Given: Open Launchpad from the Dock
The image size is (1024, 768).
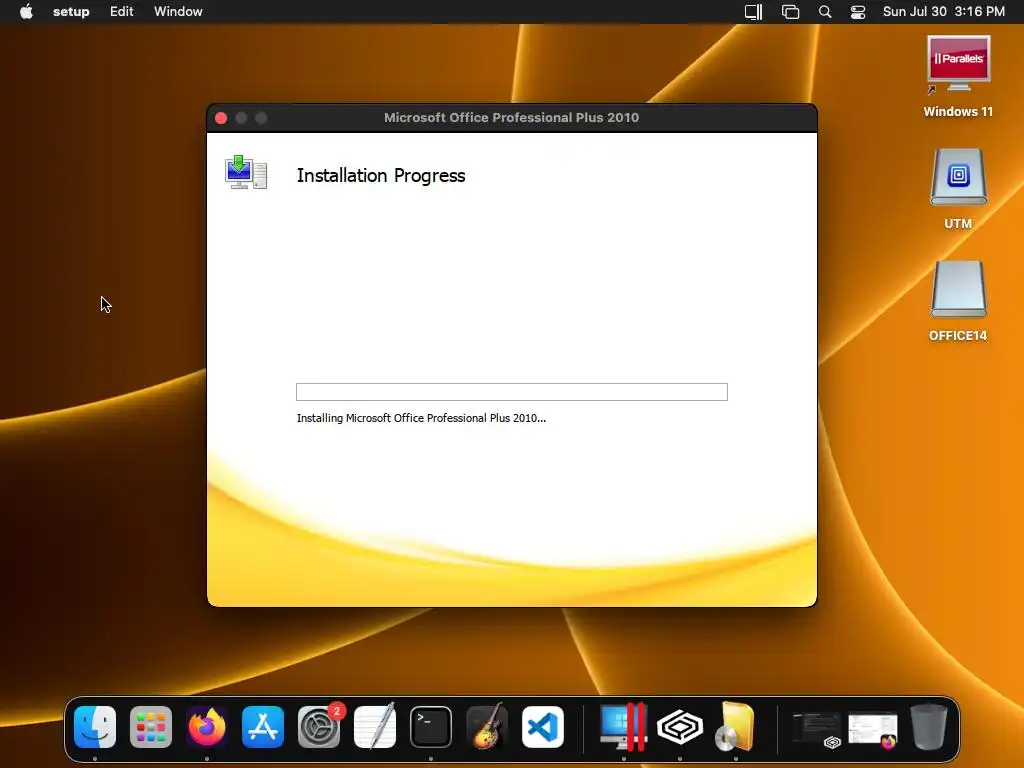Looking at the screenshot, I should [x=151, y=727].
